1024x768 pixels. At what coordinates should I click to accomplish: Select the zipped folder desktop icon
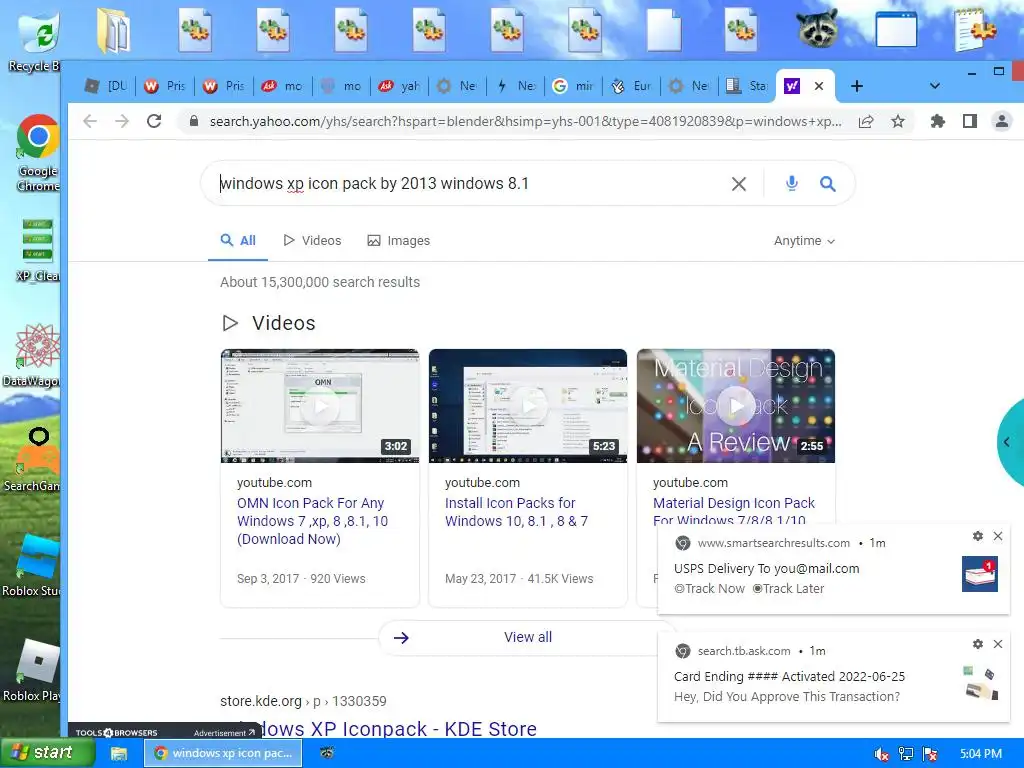115,30
